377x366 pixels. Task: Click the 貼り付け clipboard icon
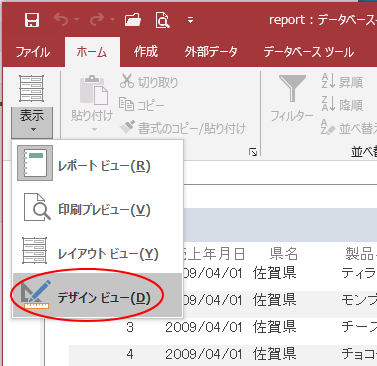[x=94, y=90]
